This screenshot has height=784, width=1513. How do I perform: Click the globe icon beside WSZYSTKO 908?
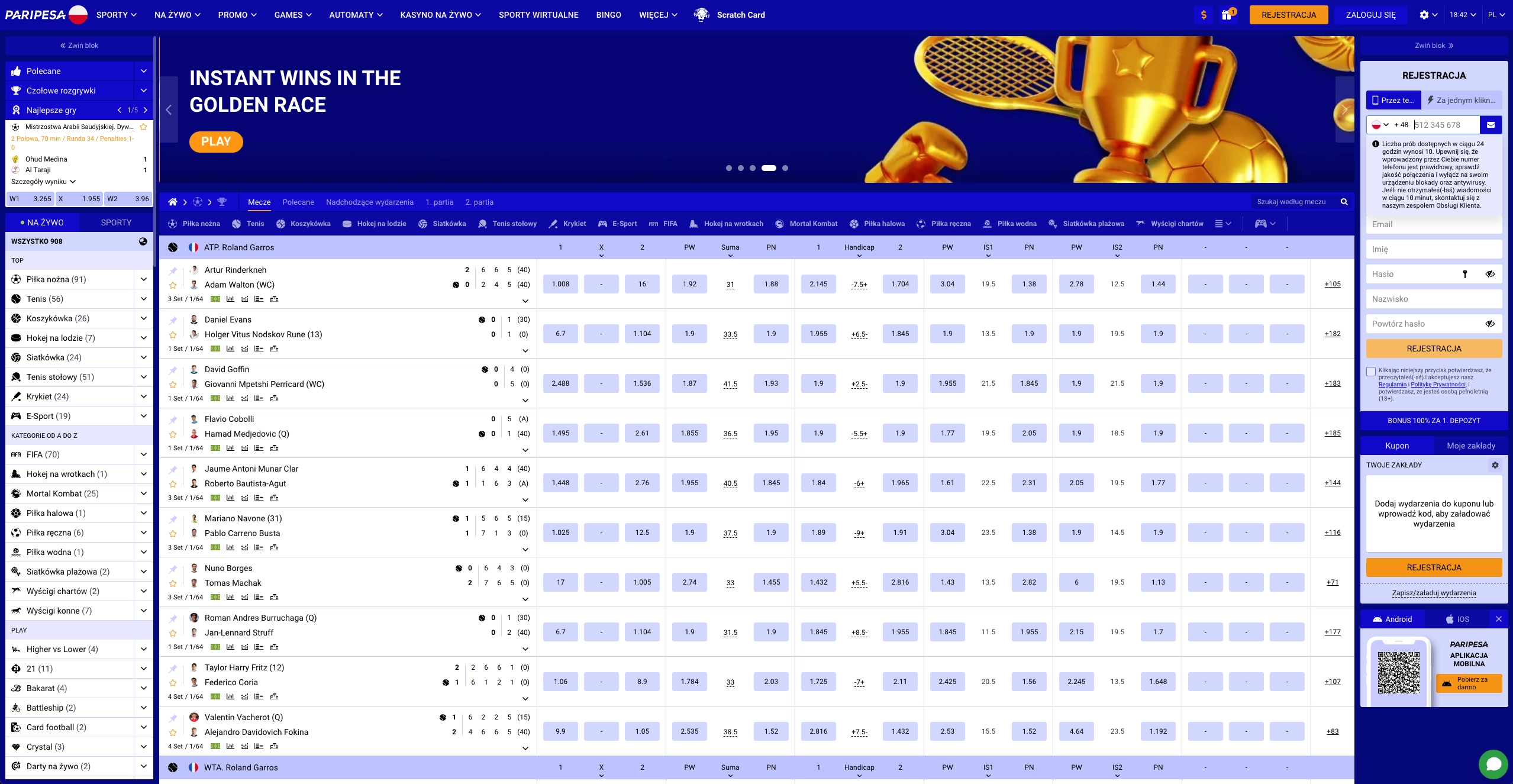143,241
